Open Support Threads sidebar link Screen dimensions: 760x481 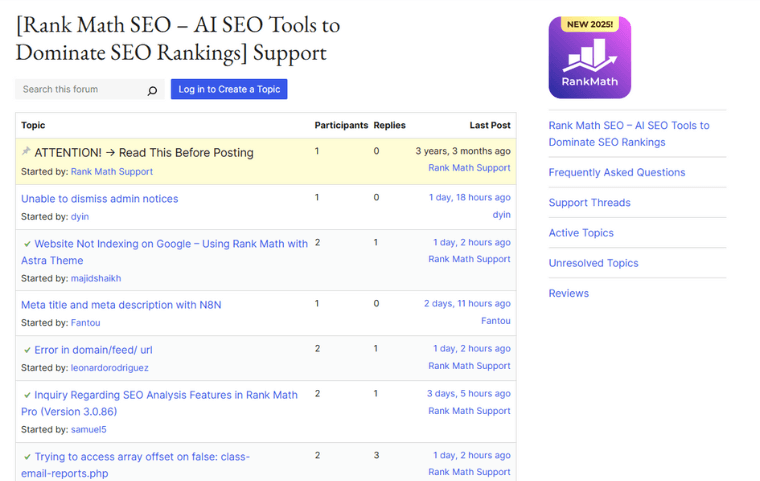click(589, 203)
